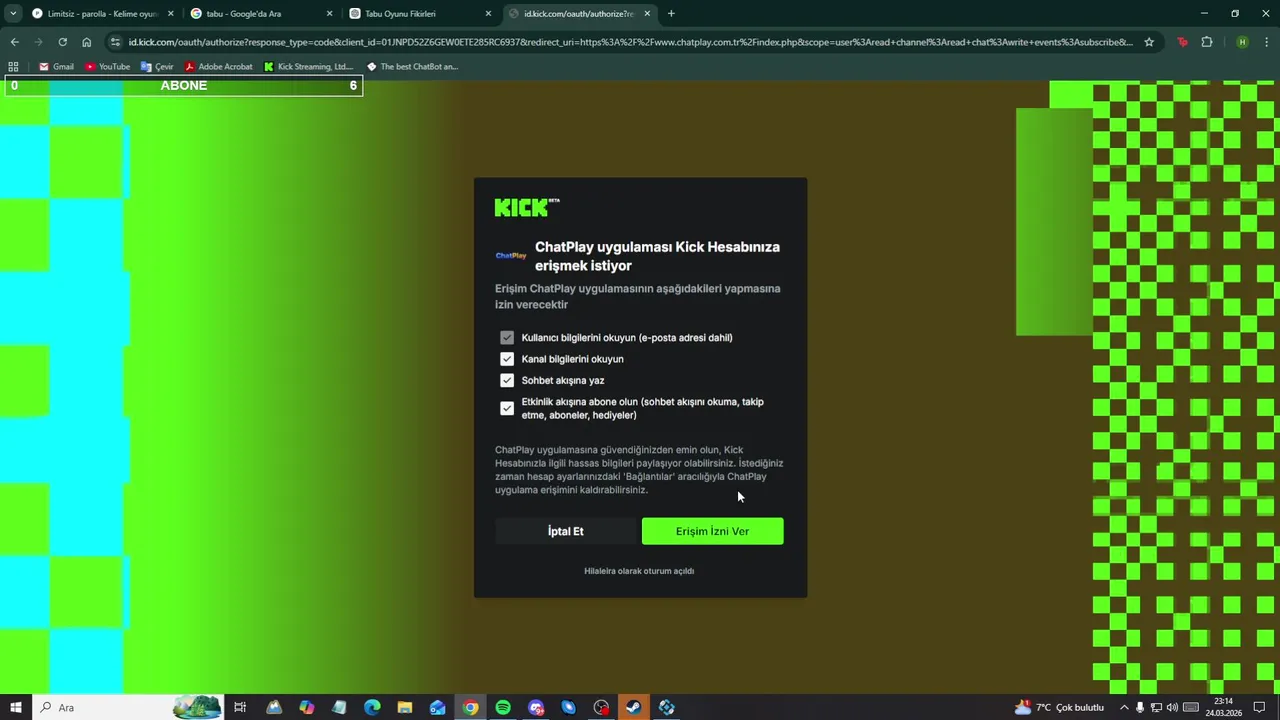Click the Kick logo in the dialog
Image resolution: width=1280 pixels, height=720 pixels.
coord(527,207)
